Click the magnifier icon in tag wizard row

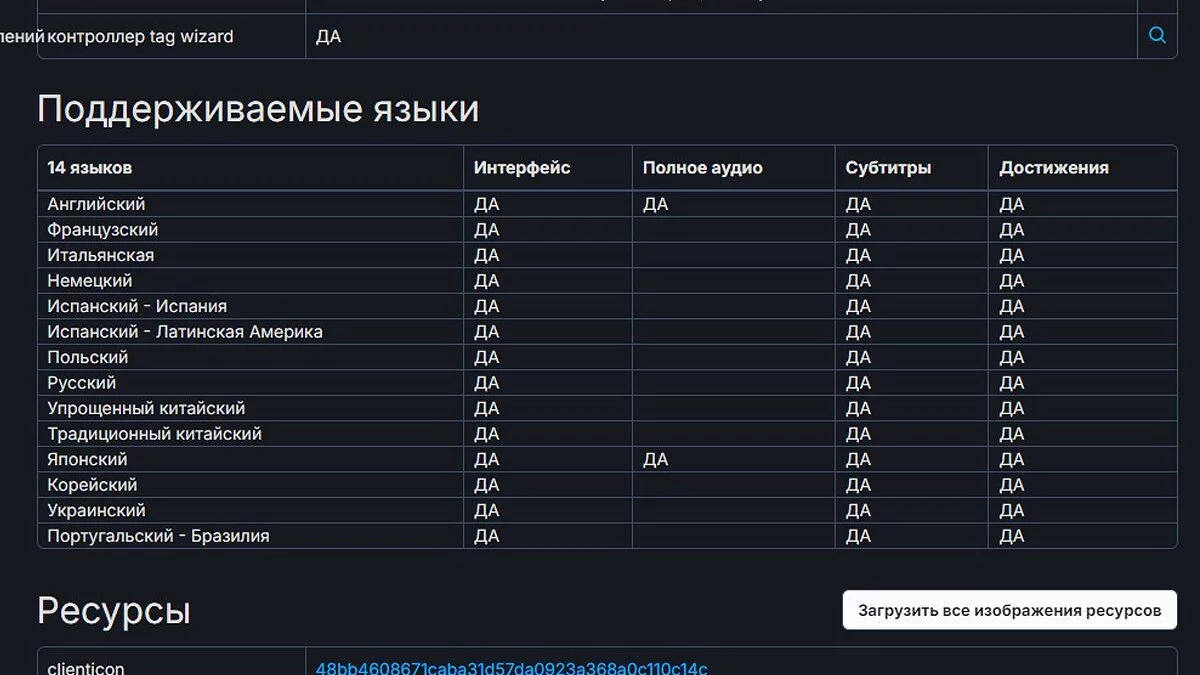click(1157, 36)
